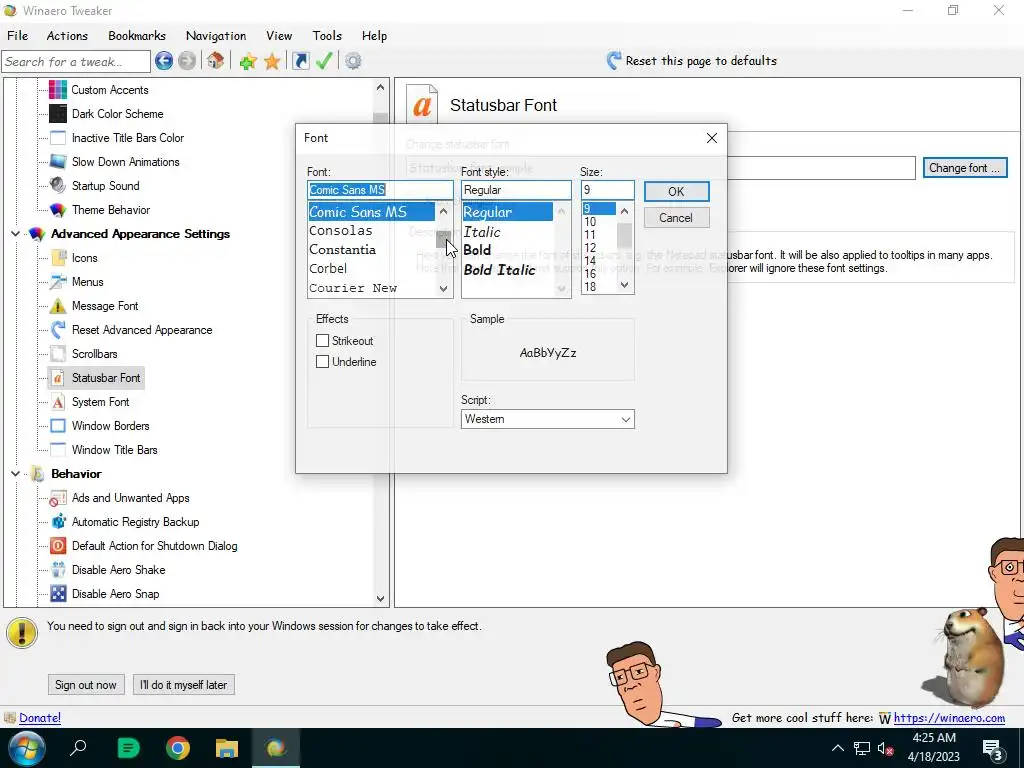Click the Menus tree icon

click(58, 281)
